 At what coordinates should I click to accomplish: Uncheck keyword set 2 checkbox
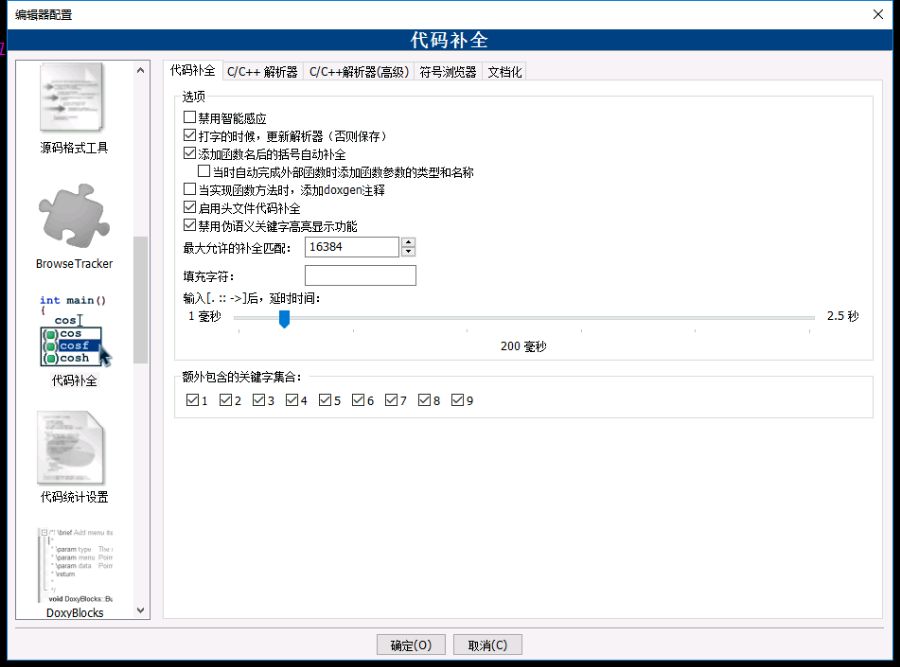226,400
